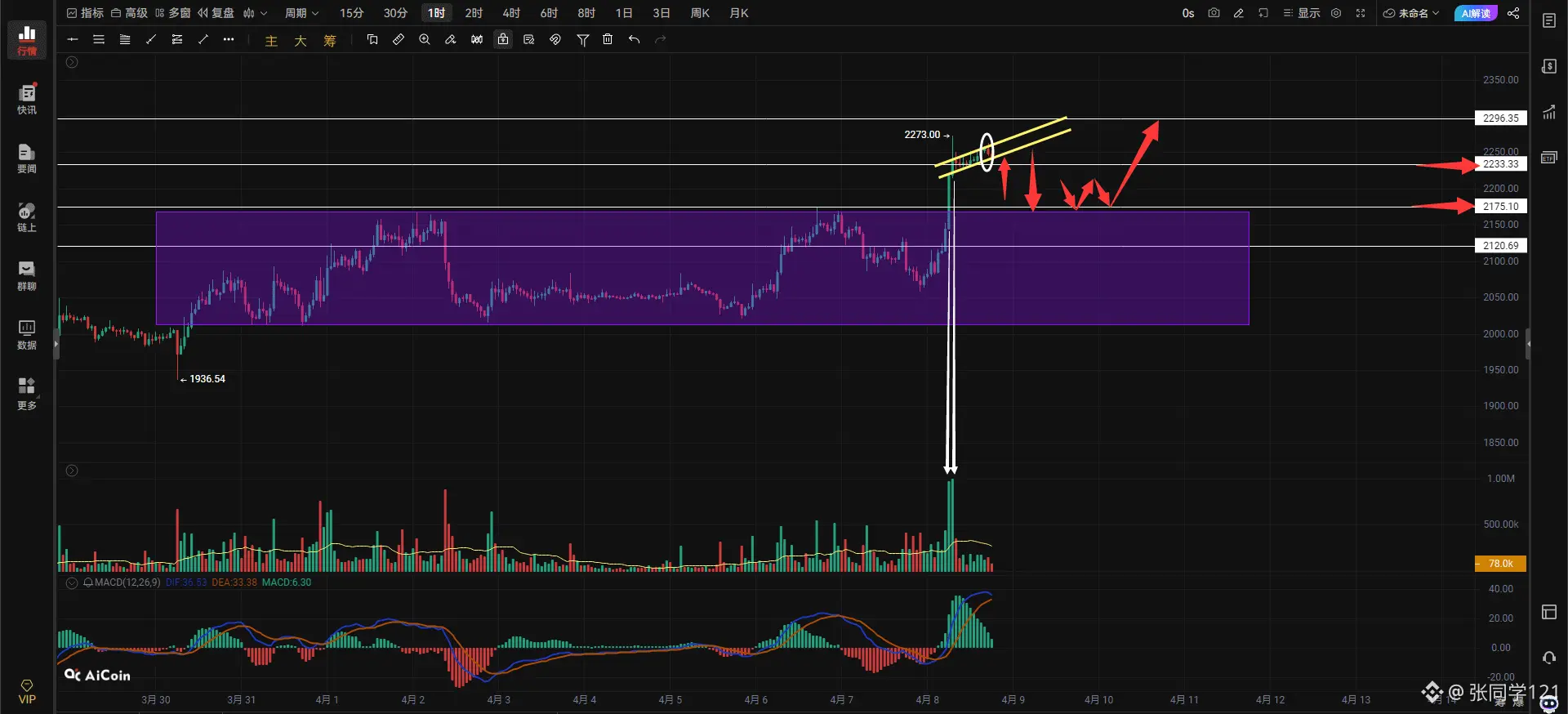Toggle the 主 main-force indicator
1568x714 pixels.
tap(272, 41)
